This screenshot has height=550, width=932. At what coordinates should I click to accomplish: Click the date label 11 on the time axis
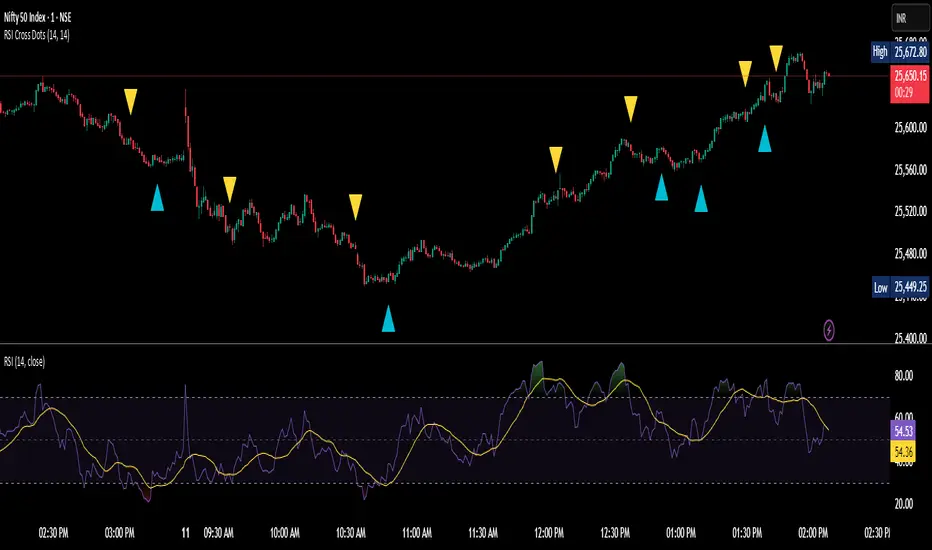click(x=185, y=533)
